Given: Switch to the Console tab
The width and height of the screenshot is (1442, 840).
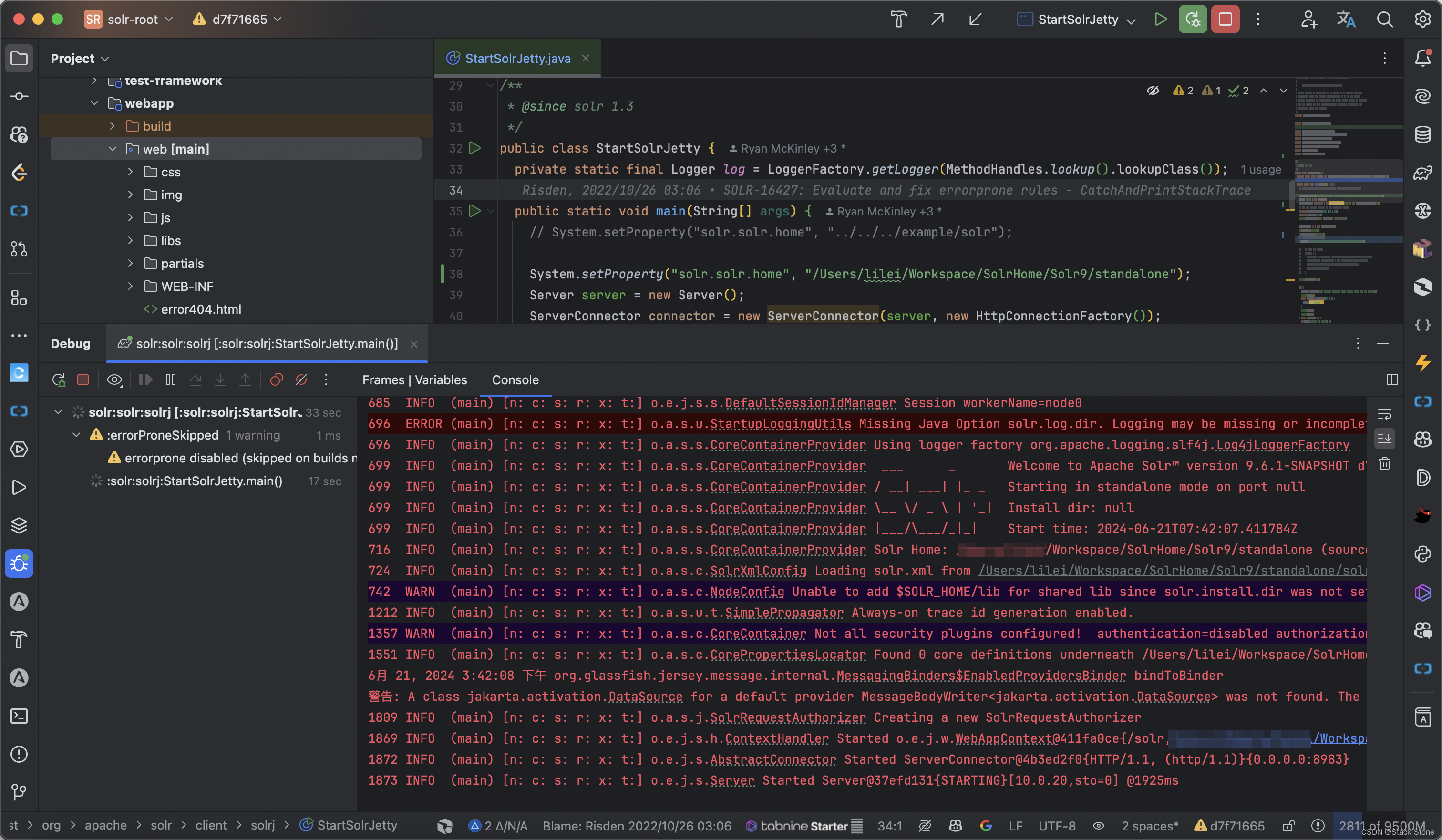Looking at the screenshot, I should click(515, 380).
